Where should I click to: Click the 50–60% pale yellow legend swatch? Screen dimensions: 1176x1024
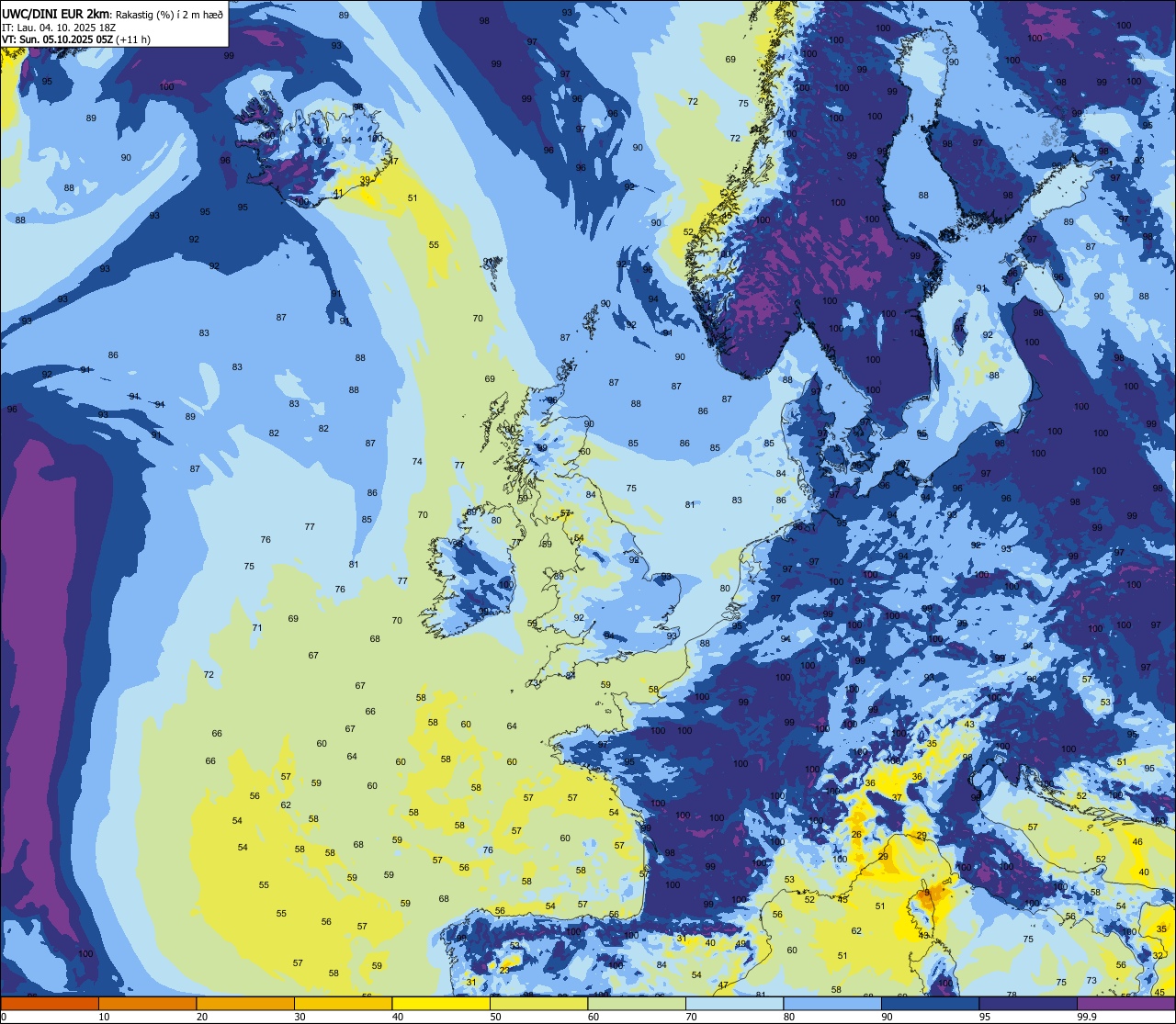[538, 1004]
